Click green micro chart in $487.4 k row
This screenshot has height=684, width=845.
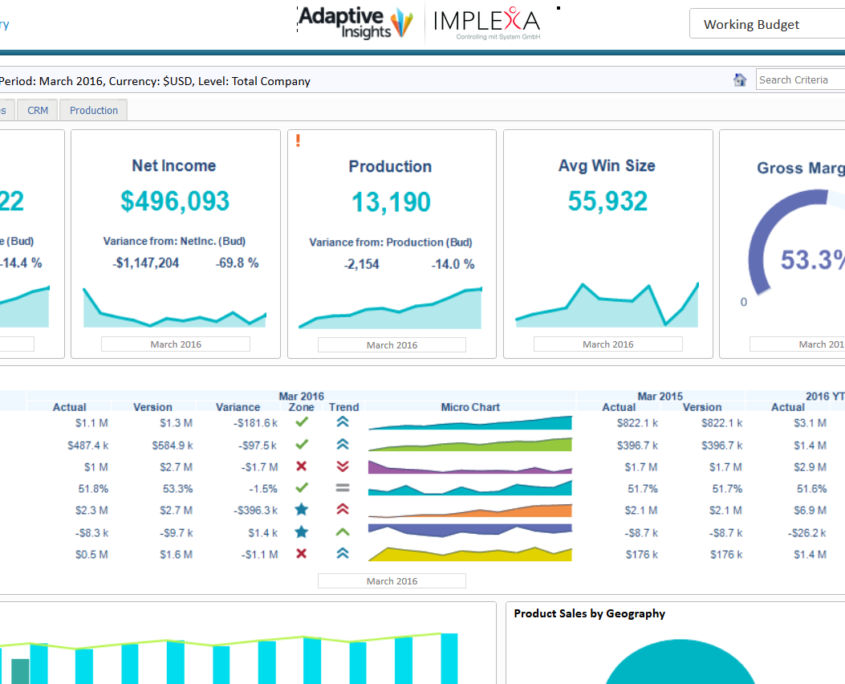[x=470, y=445]
